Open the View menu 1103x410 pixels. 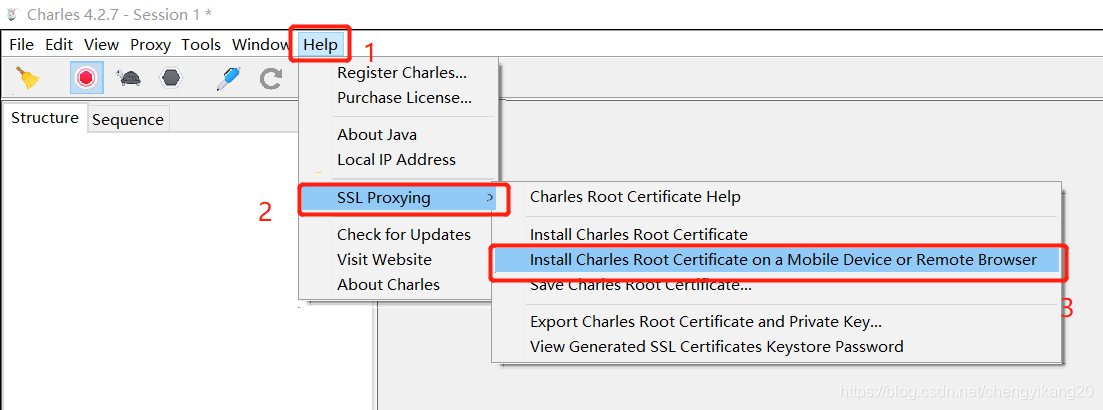(x=101, y=45)
